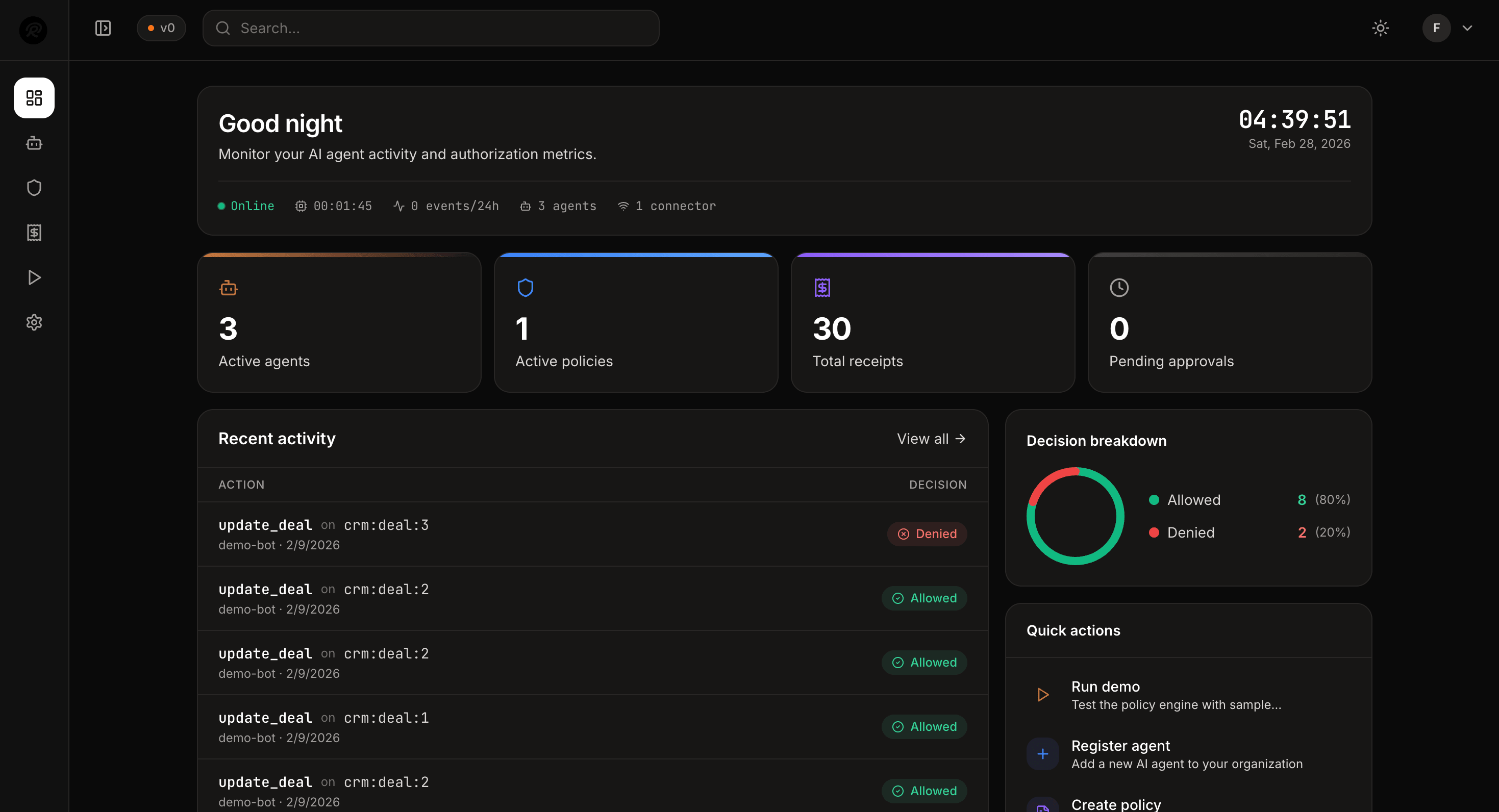Select the 'Create policy' quick action

point(1115,803)
